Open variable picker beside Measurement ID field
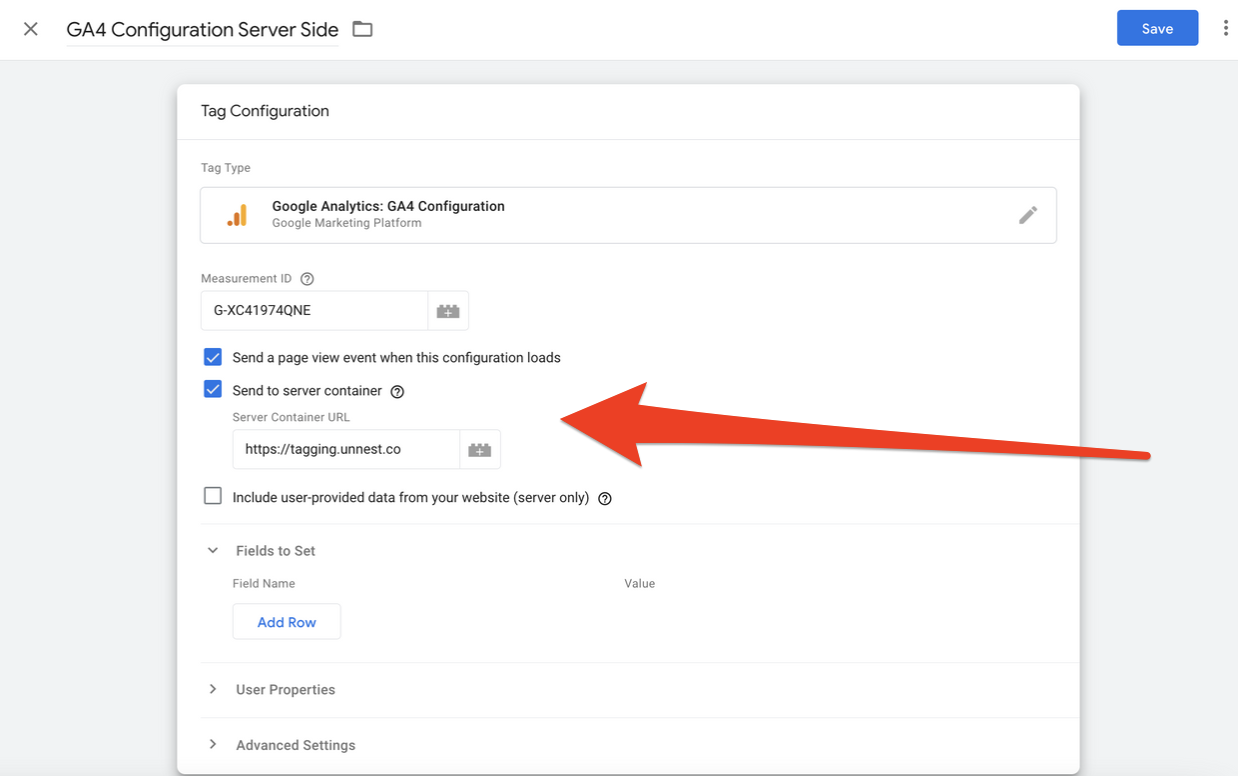Image resolution: width=1238 pixels, height=780 pixels. pos(448,311)
